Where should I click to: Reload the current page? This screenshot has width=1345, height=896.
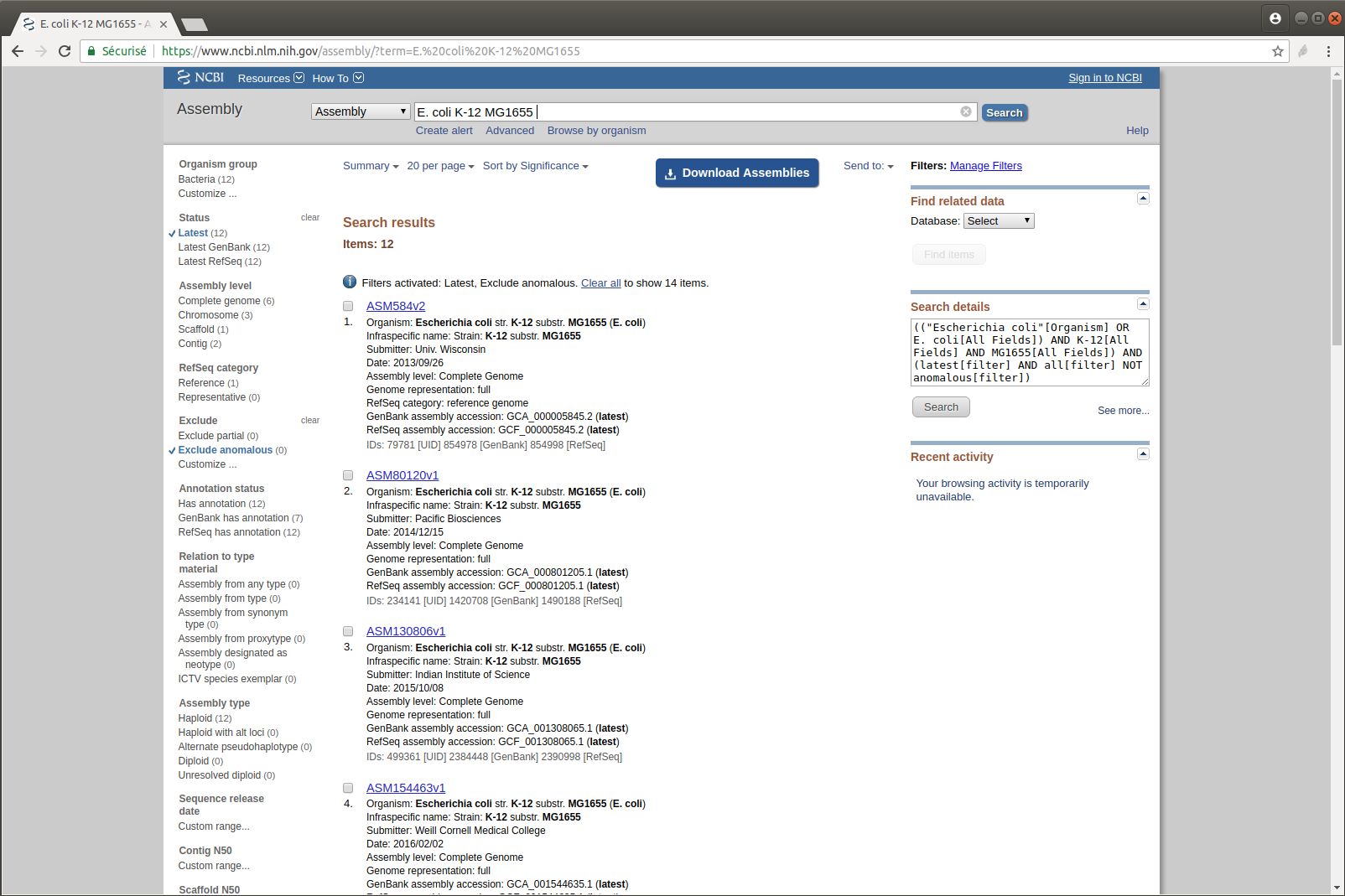(65, 51)
